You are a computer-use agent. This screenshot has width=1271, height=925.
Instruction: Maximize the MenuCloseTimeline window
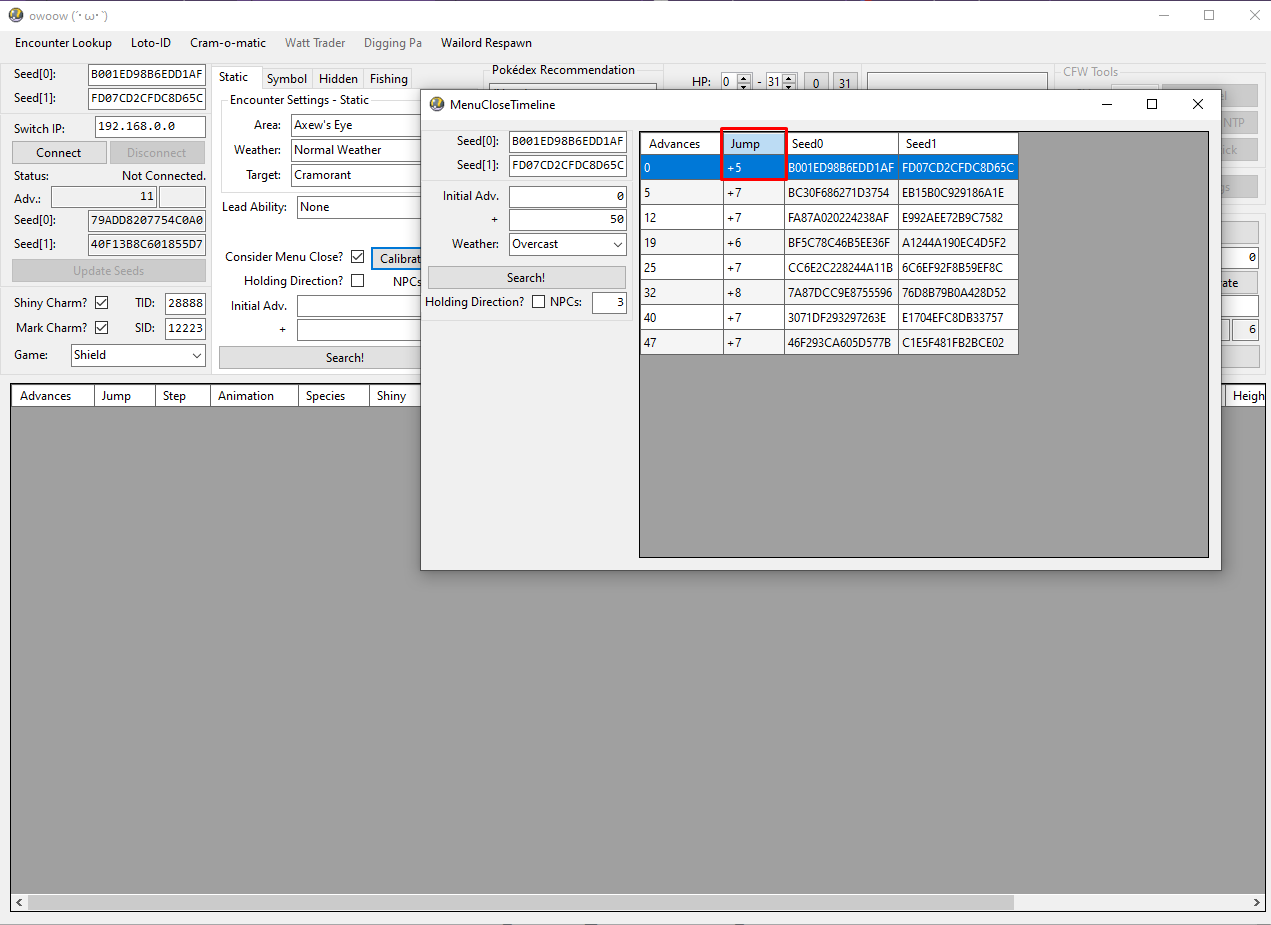1152,104
